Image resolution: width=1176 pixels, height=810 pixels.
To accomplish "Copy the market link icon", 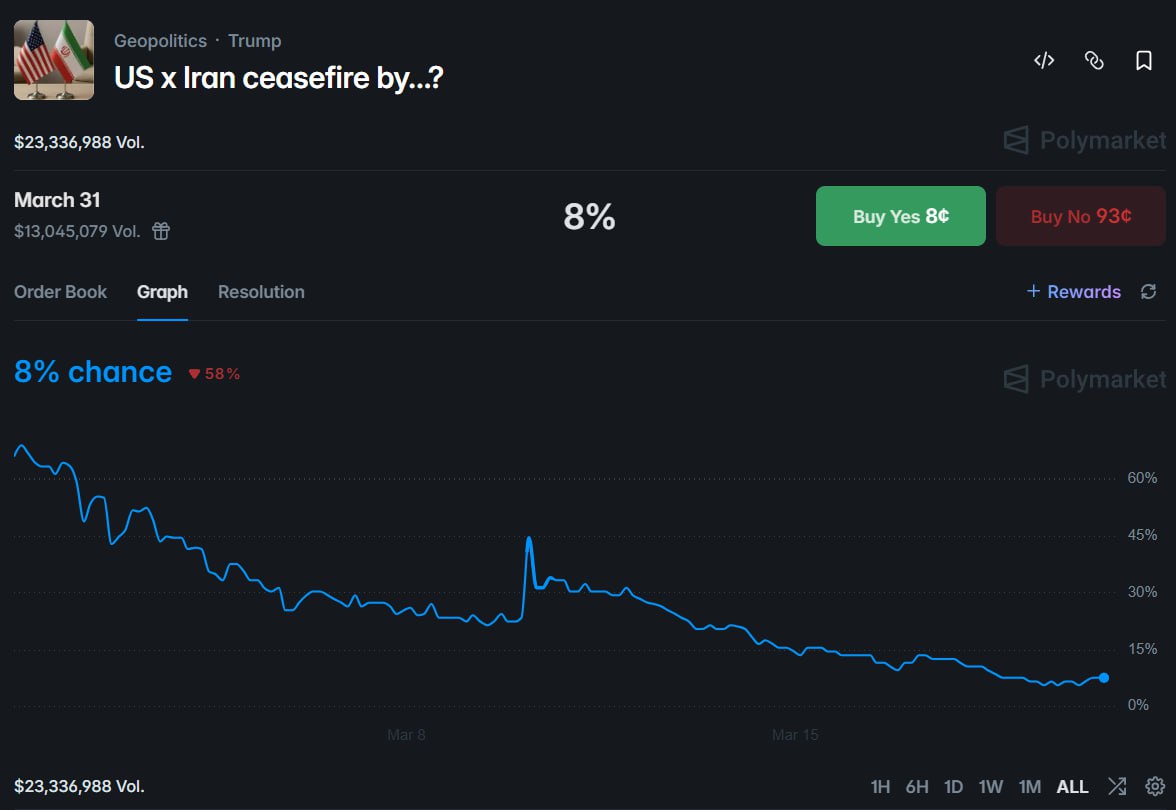I will tap(1094, 61).
